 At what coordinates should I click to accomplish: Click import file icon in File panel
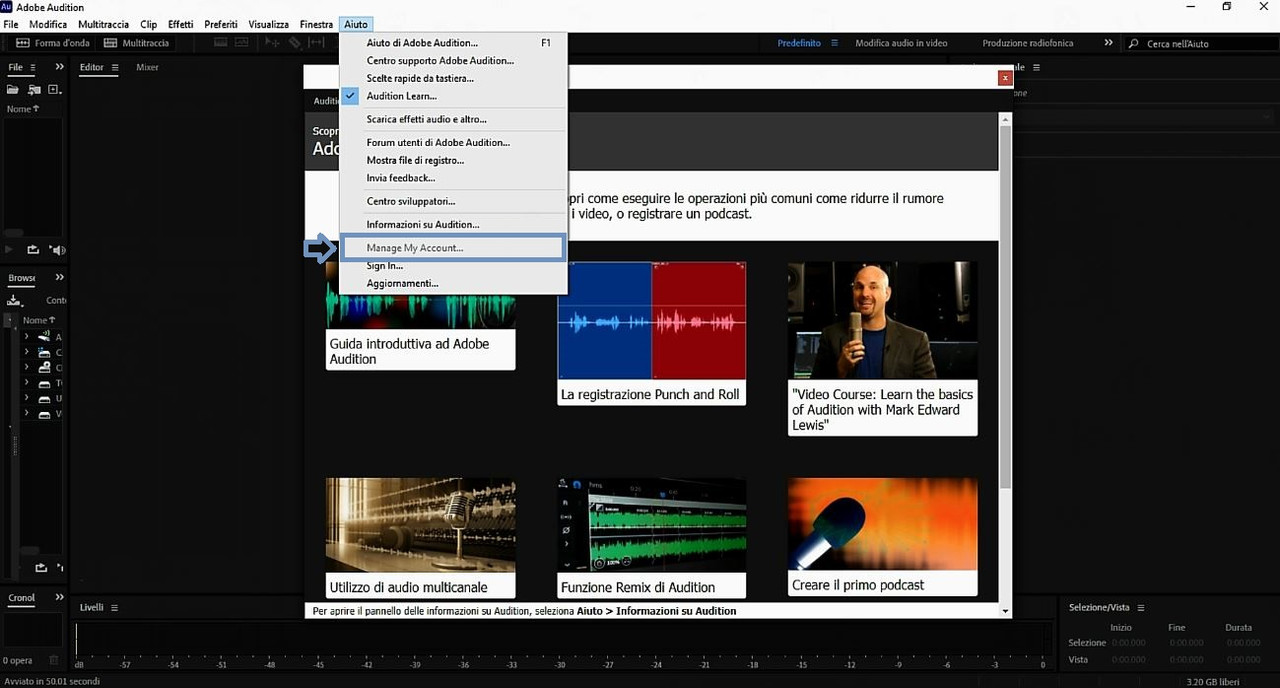(x=34, y=90)
